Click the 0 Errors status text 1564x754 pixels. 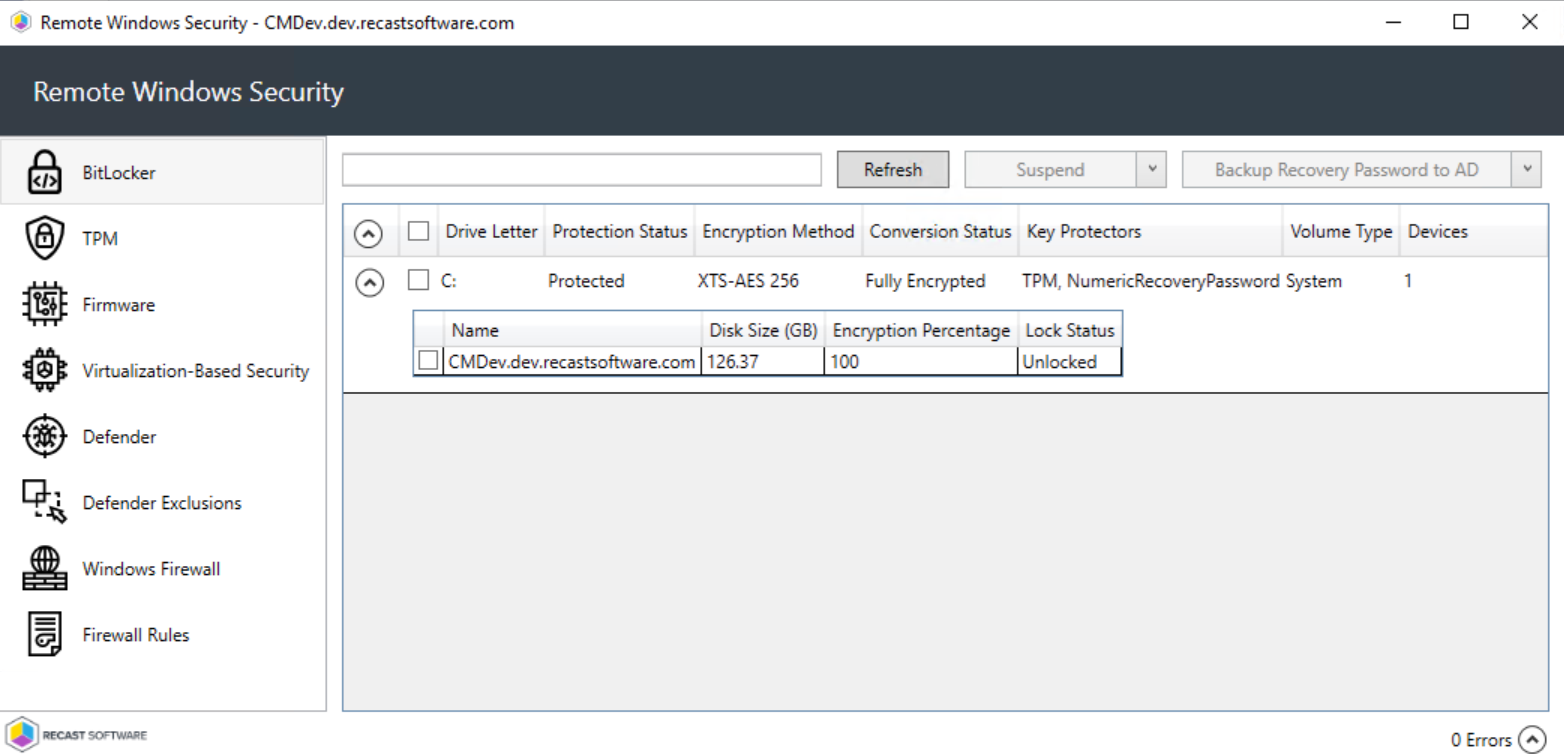tap(1481, 740)
